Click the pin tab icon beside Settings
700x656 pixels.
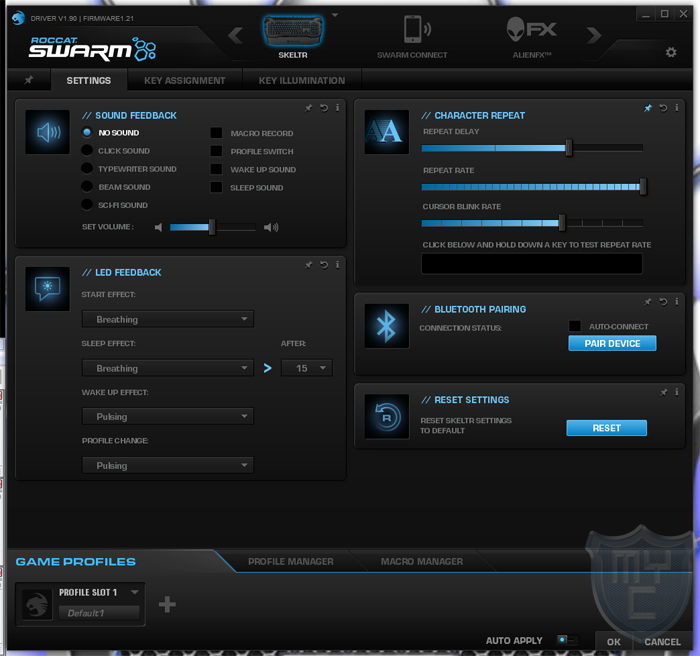(28, 80)
